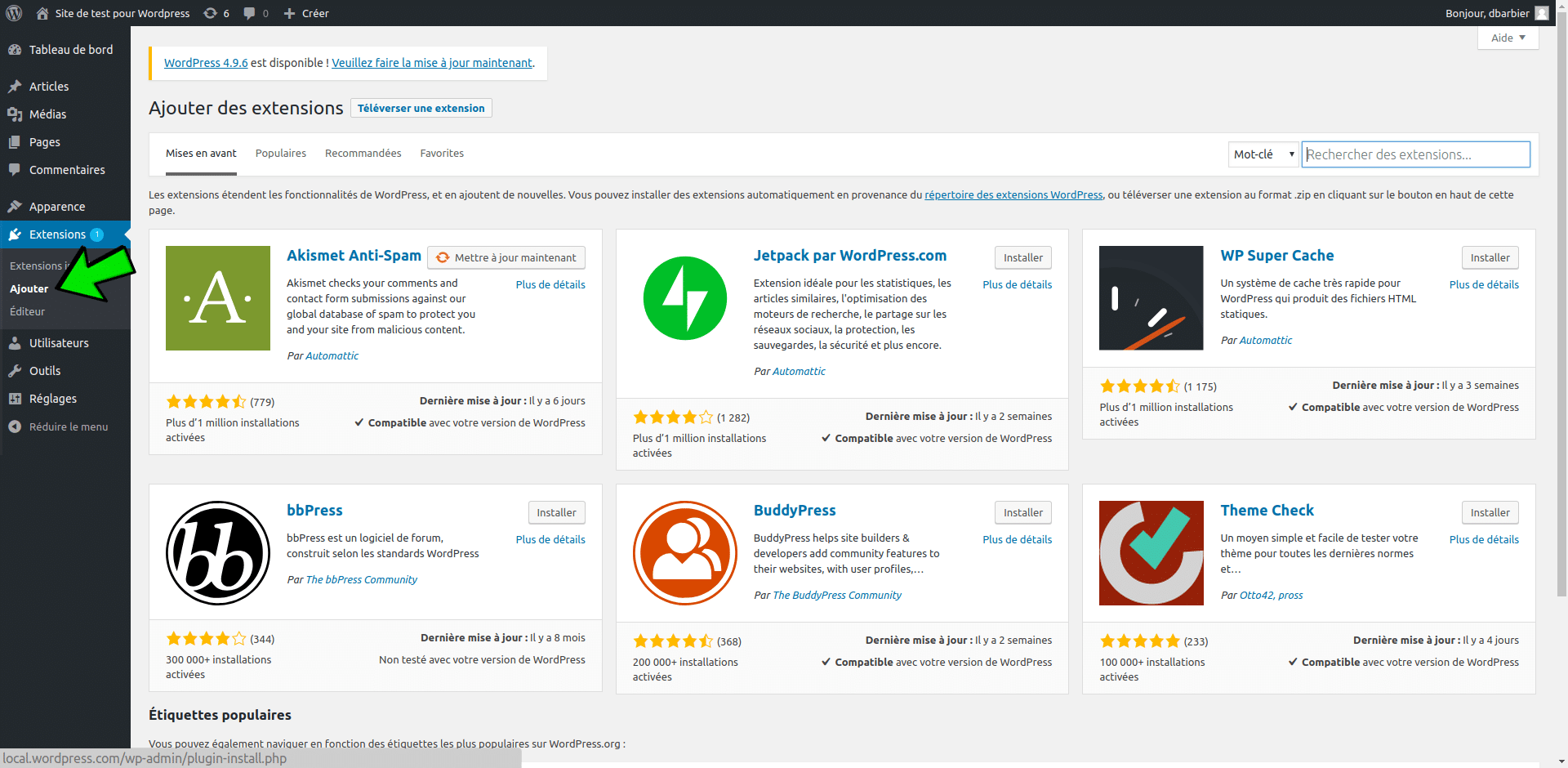Open the Jetpack green lightning logo
This screenshot has width=1568, height=768.
(x=685, y=298)
